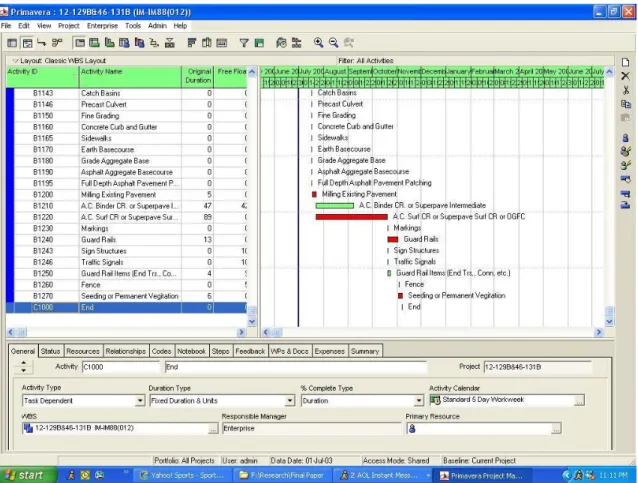Click the red Guard Rails Gantt bar
The width and height of the screenshot is (638, 483).
[x=393, y=240]
